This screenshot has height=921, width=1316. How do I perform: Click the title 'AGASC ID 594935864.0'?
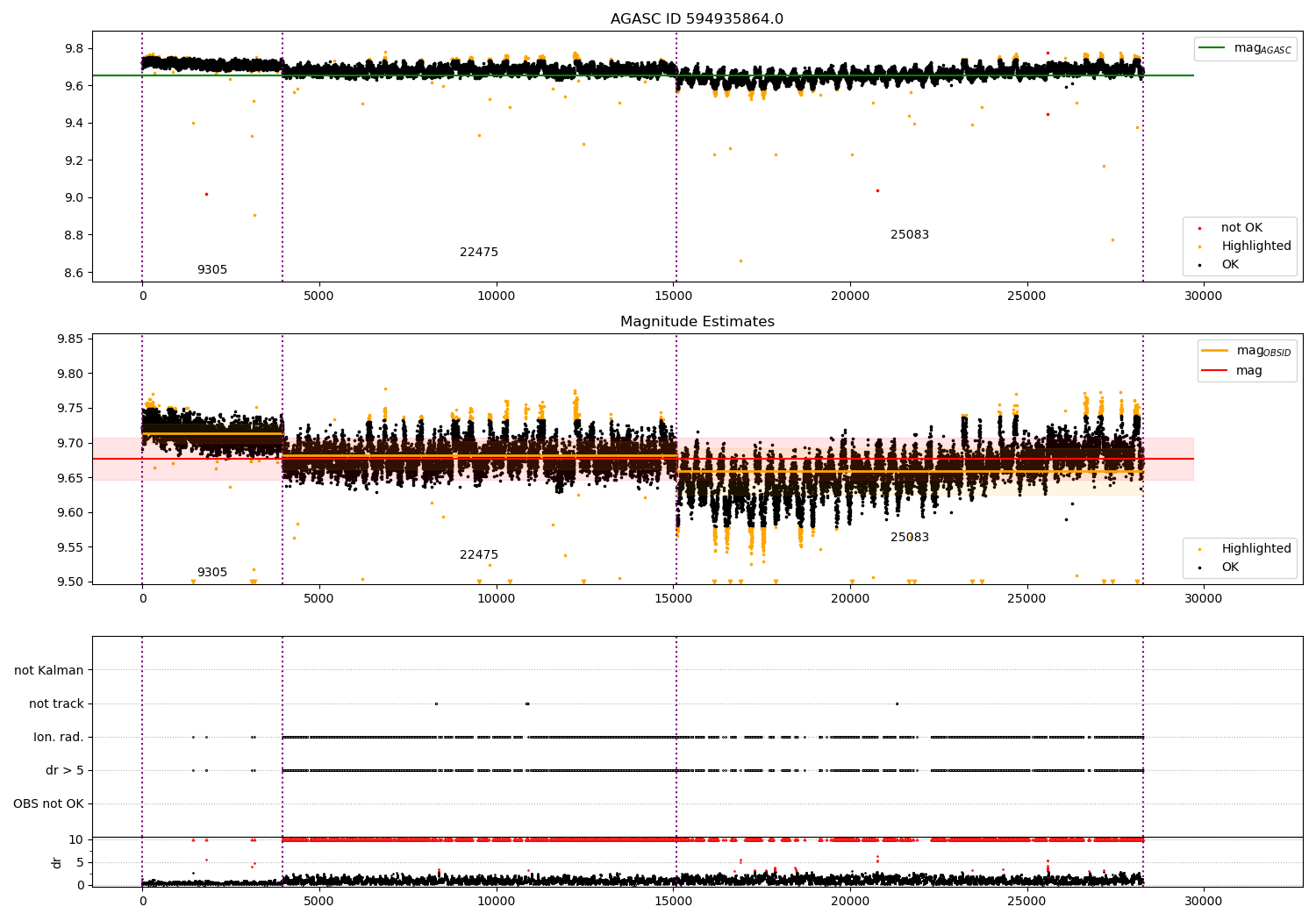coord(697,19)
